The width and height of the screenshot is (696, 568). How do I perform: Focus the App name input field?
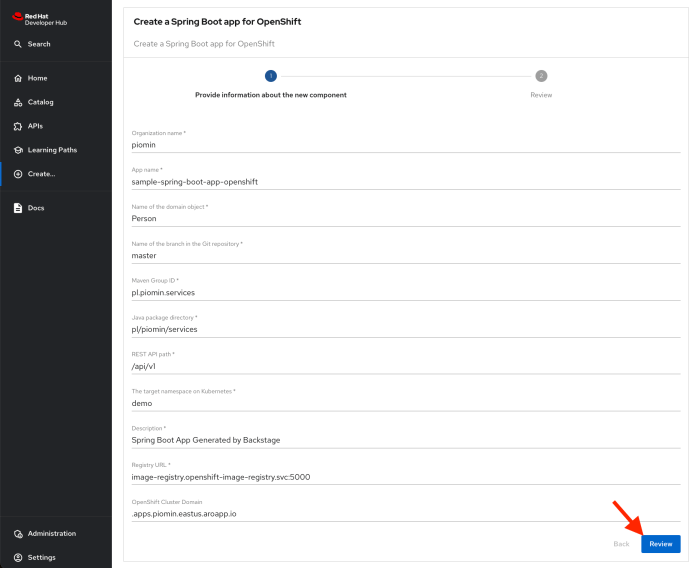click(392, 181)
